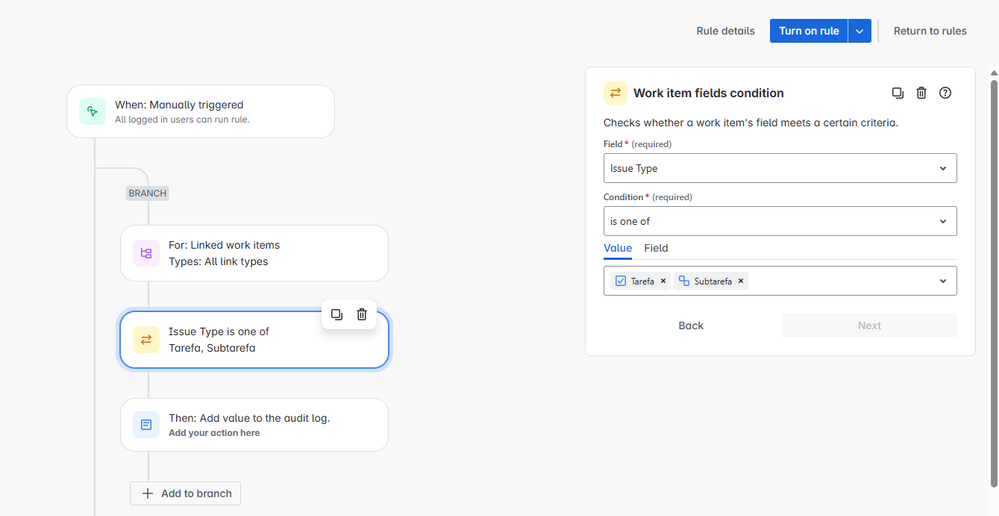The height and width of the screenshot is (516, 999).
Task: Click the linked work items branch icon
Action: click(146, 254)
